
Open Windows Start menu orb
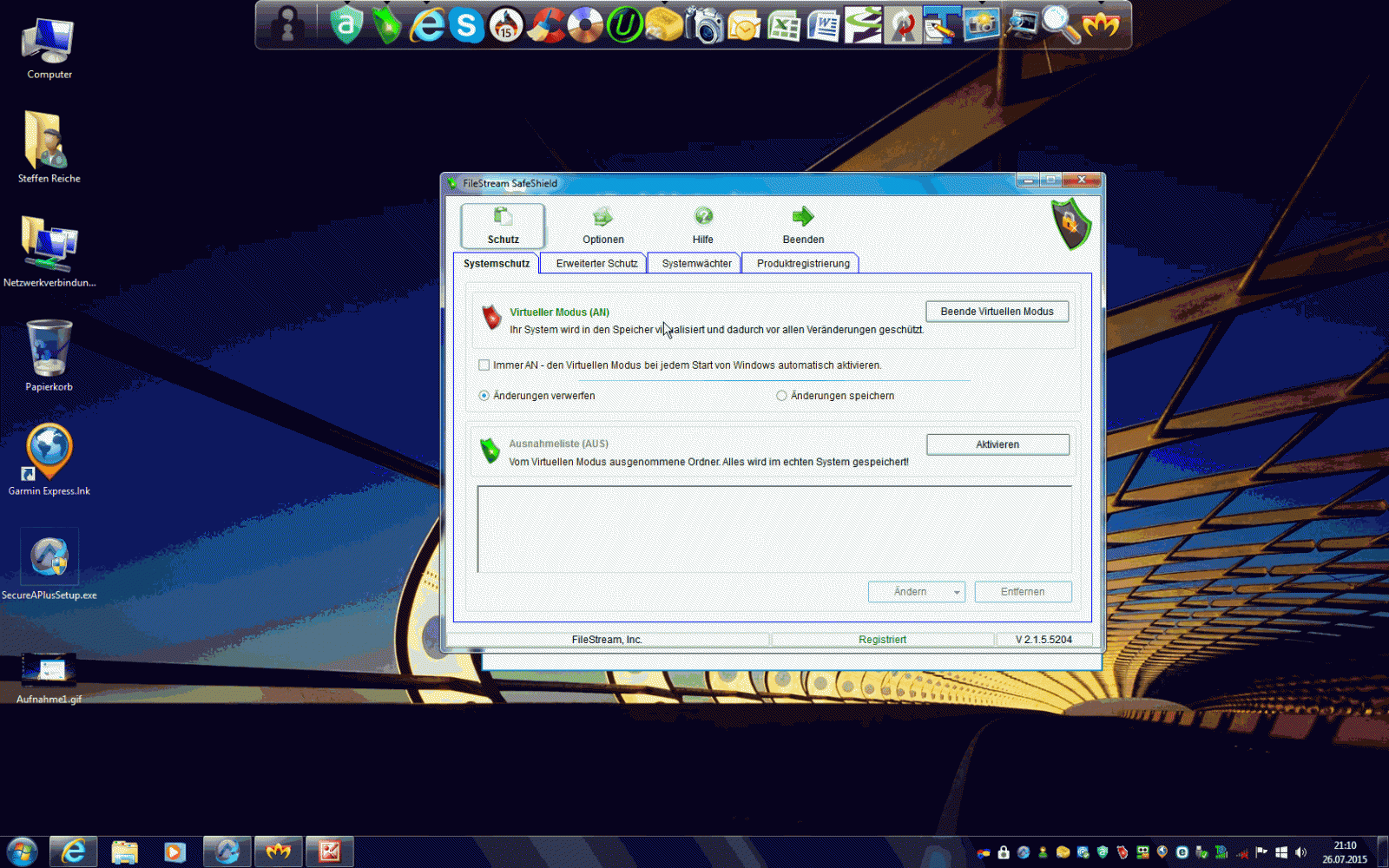pos(22,852)
